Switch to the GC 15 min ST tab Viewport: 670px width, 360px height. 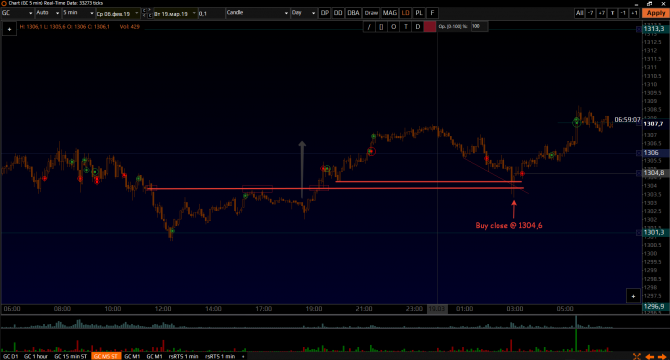[71, 356]
